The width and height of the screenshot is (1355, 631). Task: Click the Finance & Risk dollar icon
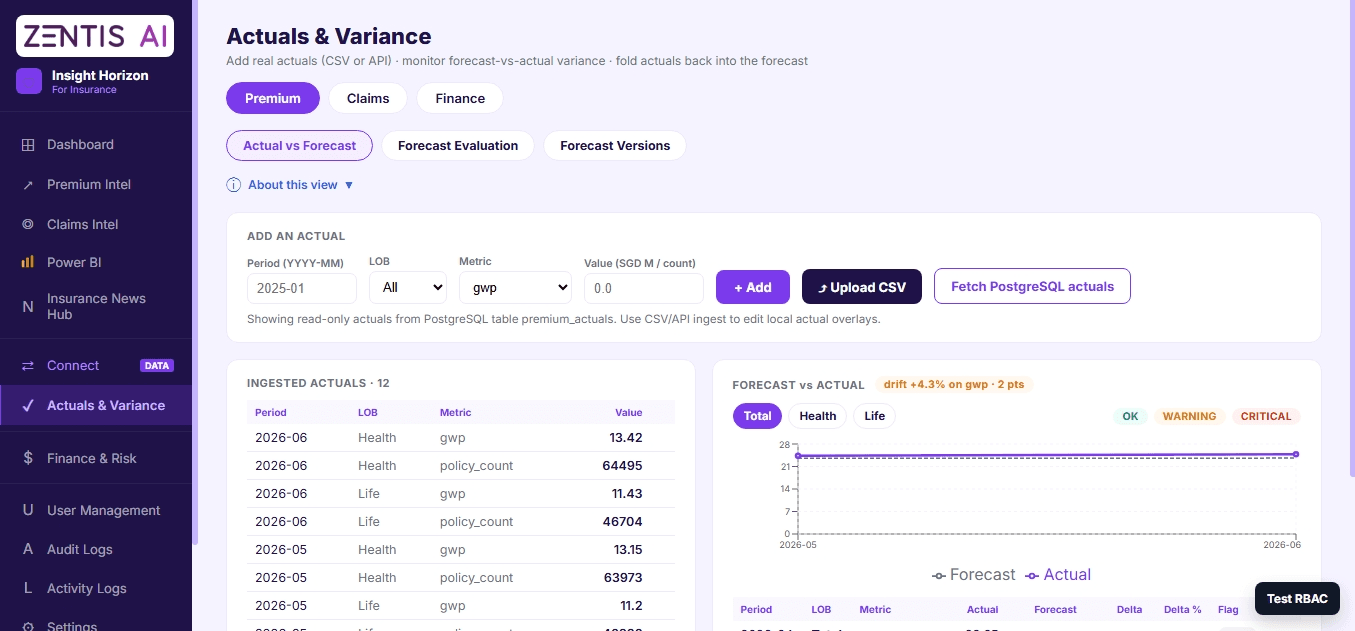[x=28, y=458]
